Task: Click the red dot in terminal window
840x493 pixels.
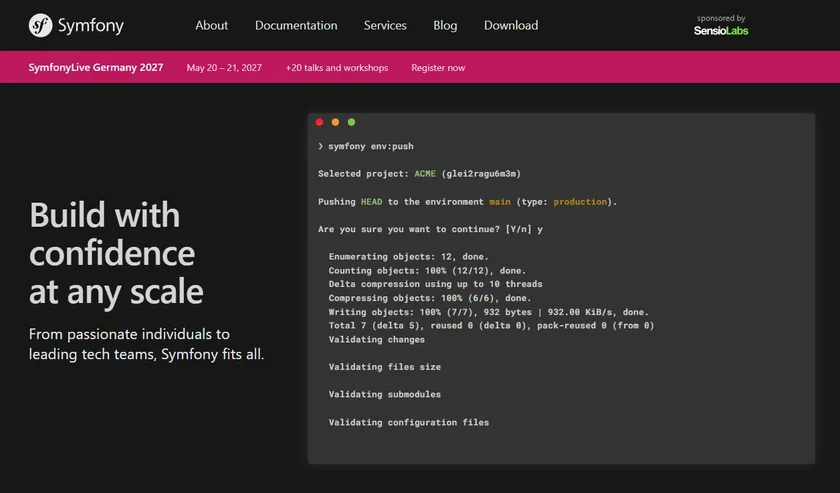Action: tap(320, 122)
